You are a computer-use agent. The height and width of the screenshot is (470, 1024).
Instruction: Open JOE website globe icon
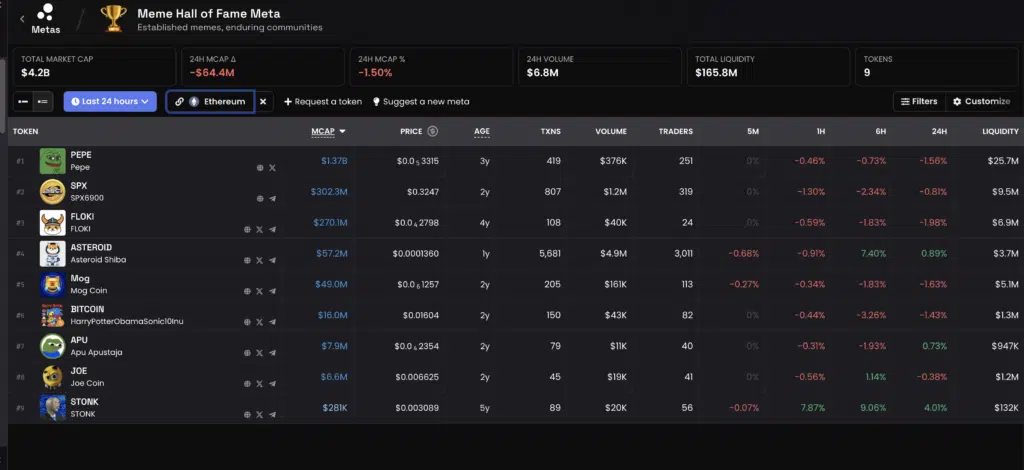248,383
